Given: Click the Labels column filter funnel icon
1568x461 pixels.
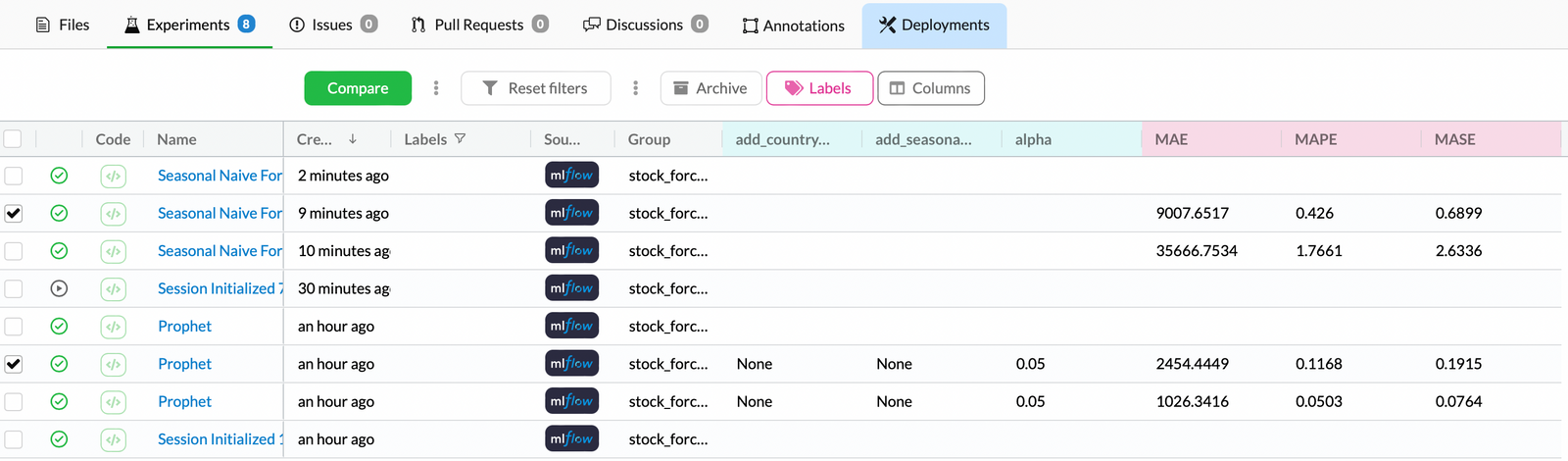Looking at the screenshot, I should tap(460, 139).
